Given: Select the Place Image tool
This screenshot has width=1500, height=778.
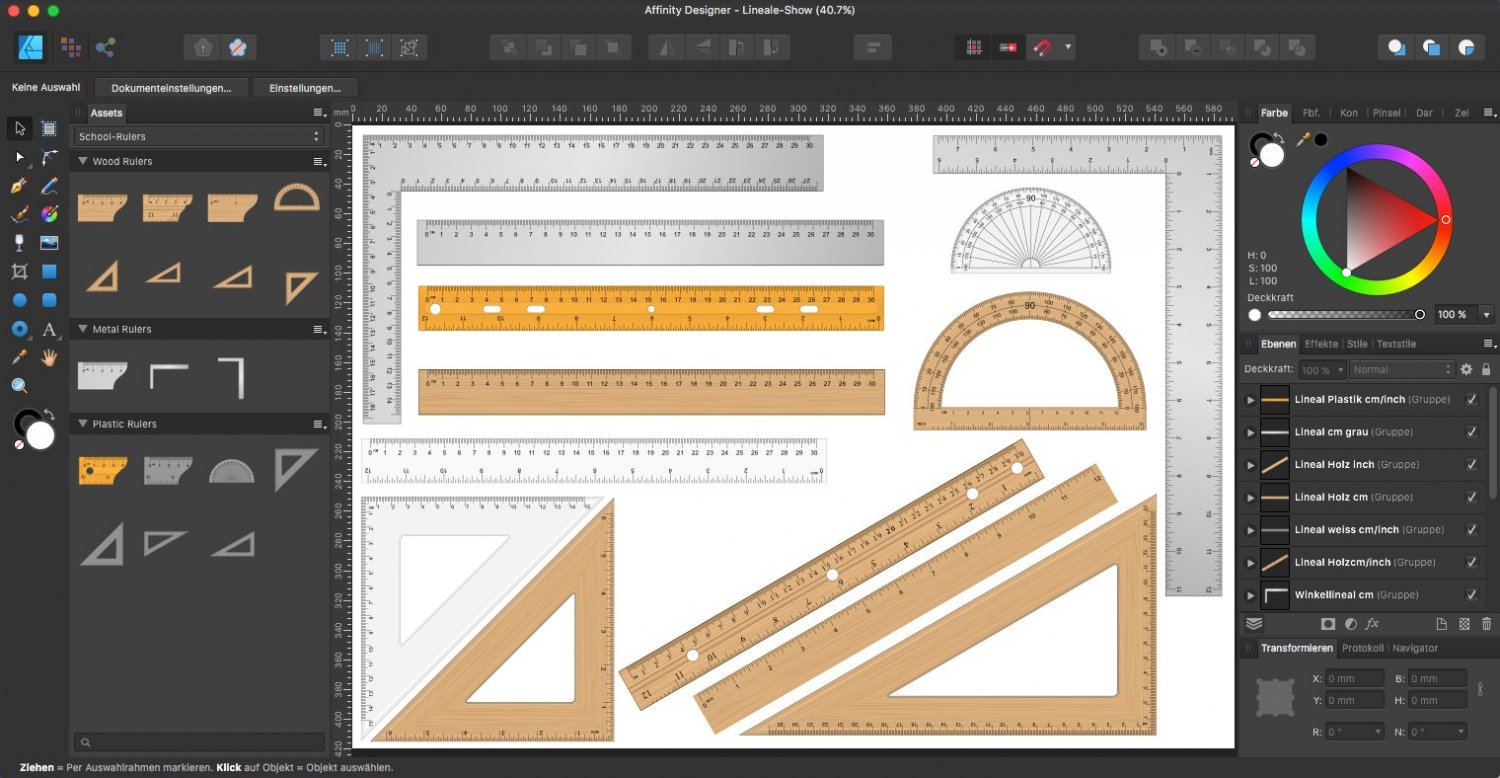Looking at the screenshot, I should click(49, 243).
